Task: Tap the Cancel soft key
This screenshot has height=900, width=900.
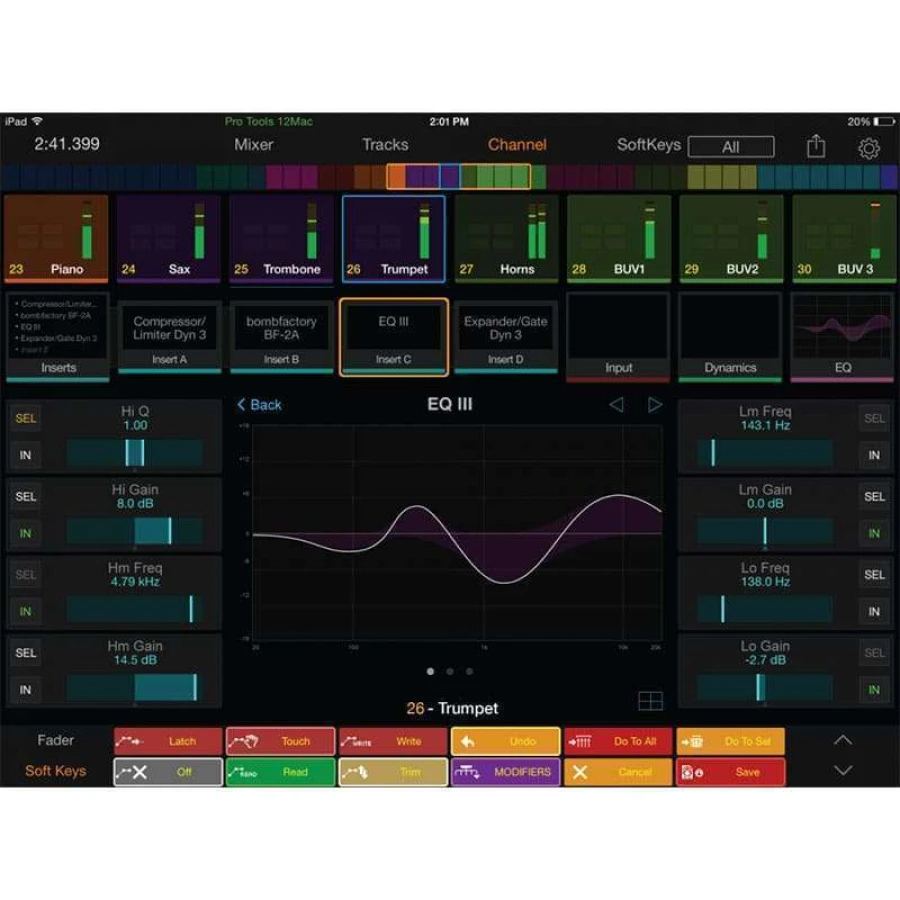Action: pos(618,772)
